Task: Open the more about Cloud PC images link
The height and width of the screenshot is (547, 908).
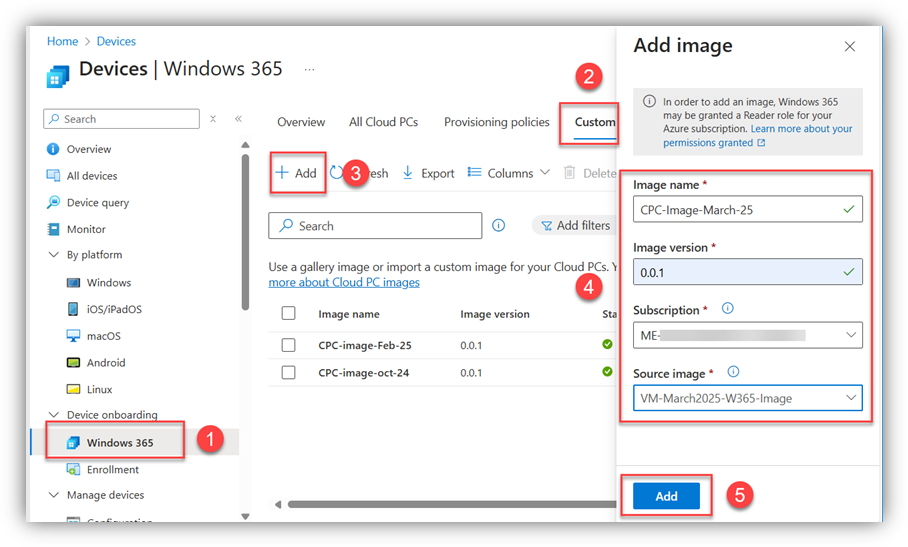Action: click(x=344, y=282)
